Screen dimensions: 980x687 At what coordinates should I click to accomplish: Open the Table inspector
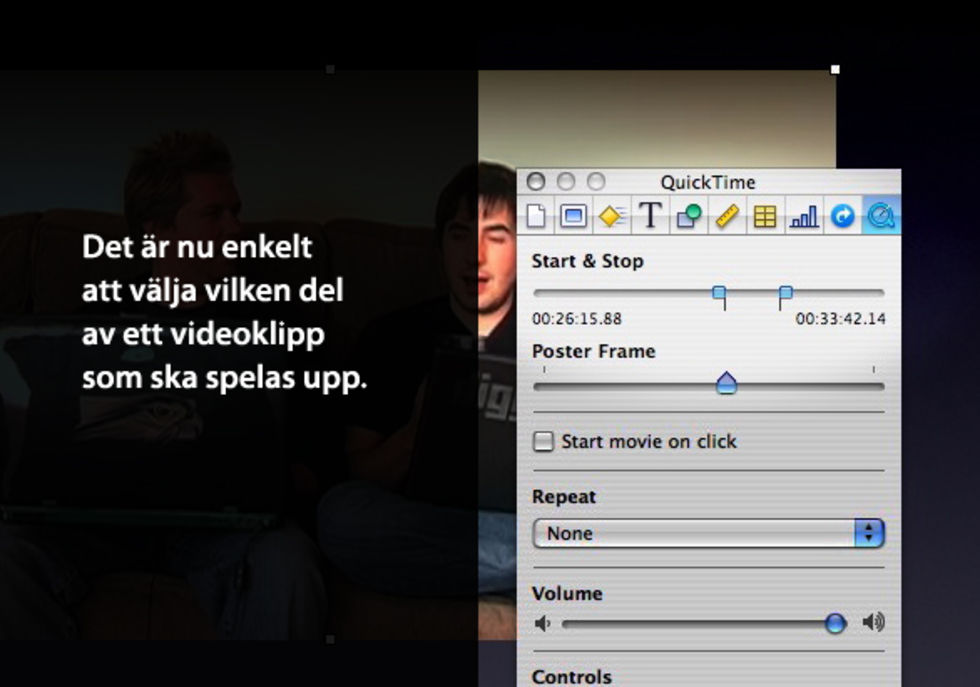[x=765, y=216]
